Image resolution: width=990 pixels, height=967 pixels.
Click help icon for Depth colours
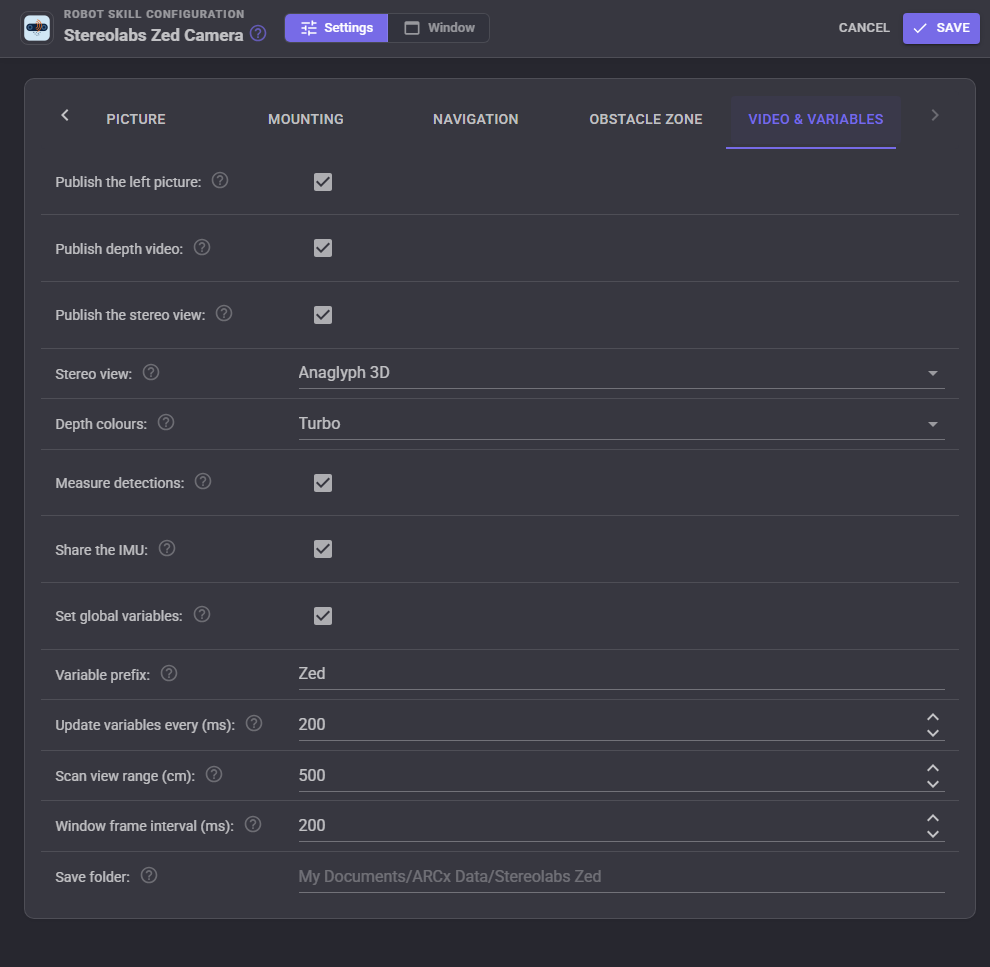coord(166,422)
